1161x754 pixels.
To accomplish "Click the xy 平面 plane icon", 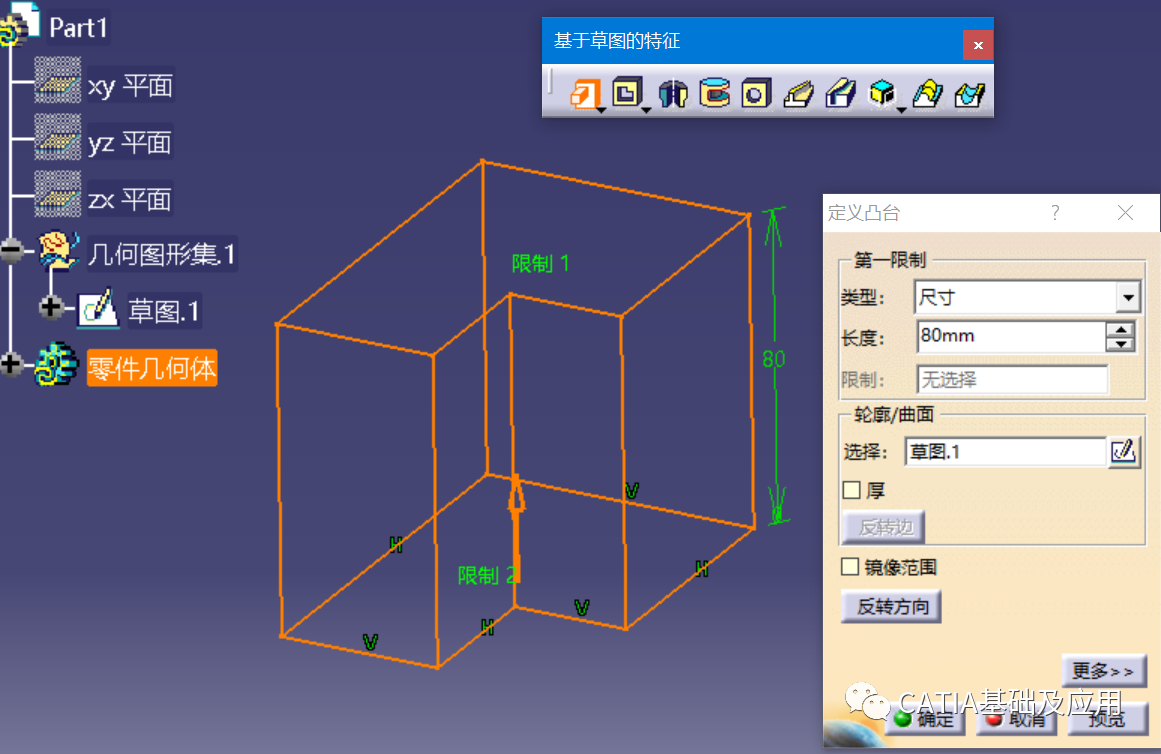I will (x=58, y=80).
